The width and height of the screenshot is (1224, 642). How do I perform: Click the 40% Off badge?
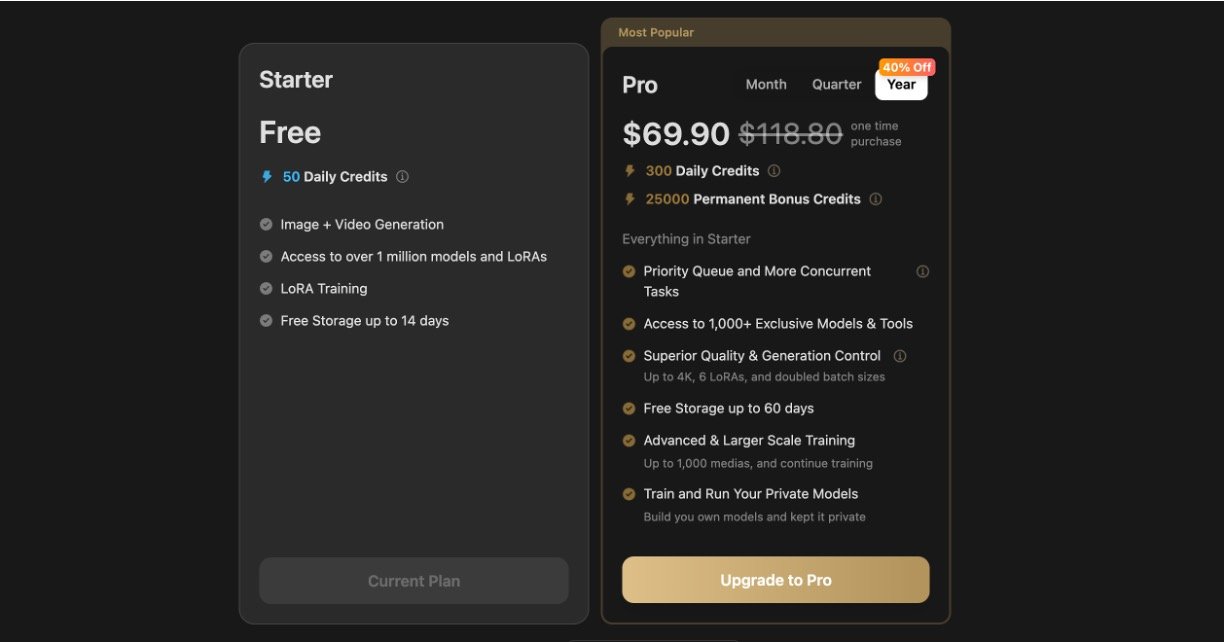[907, 67]
